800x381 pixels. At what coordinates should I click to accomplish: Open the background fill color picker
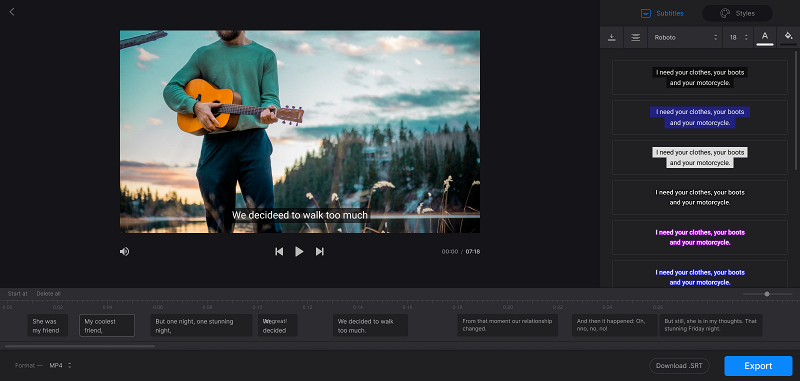[788, 37]
